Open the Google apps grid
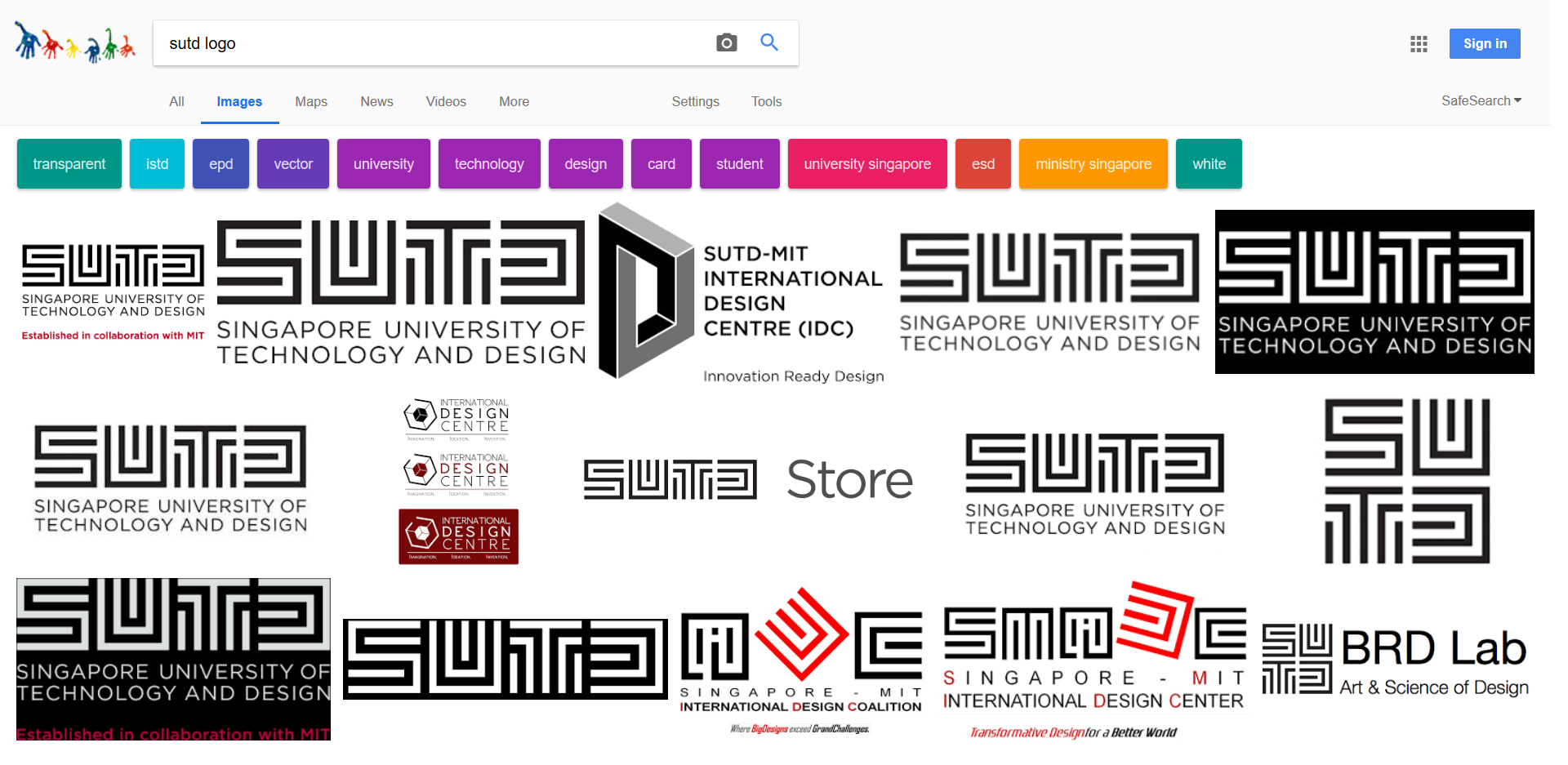The width and height of the screenshot is (1568, 765). tap(1419, 44)
